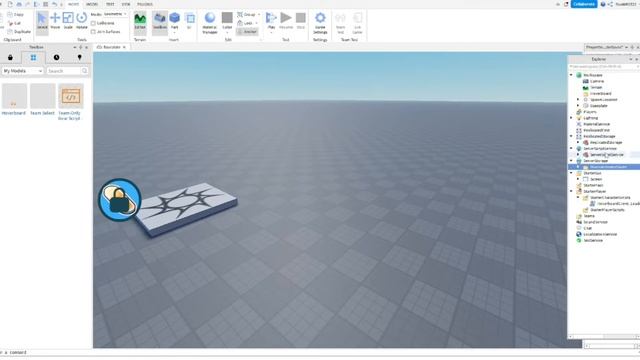Select Hoverboard under Workspace

click(600, 93)
